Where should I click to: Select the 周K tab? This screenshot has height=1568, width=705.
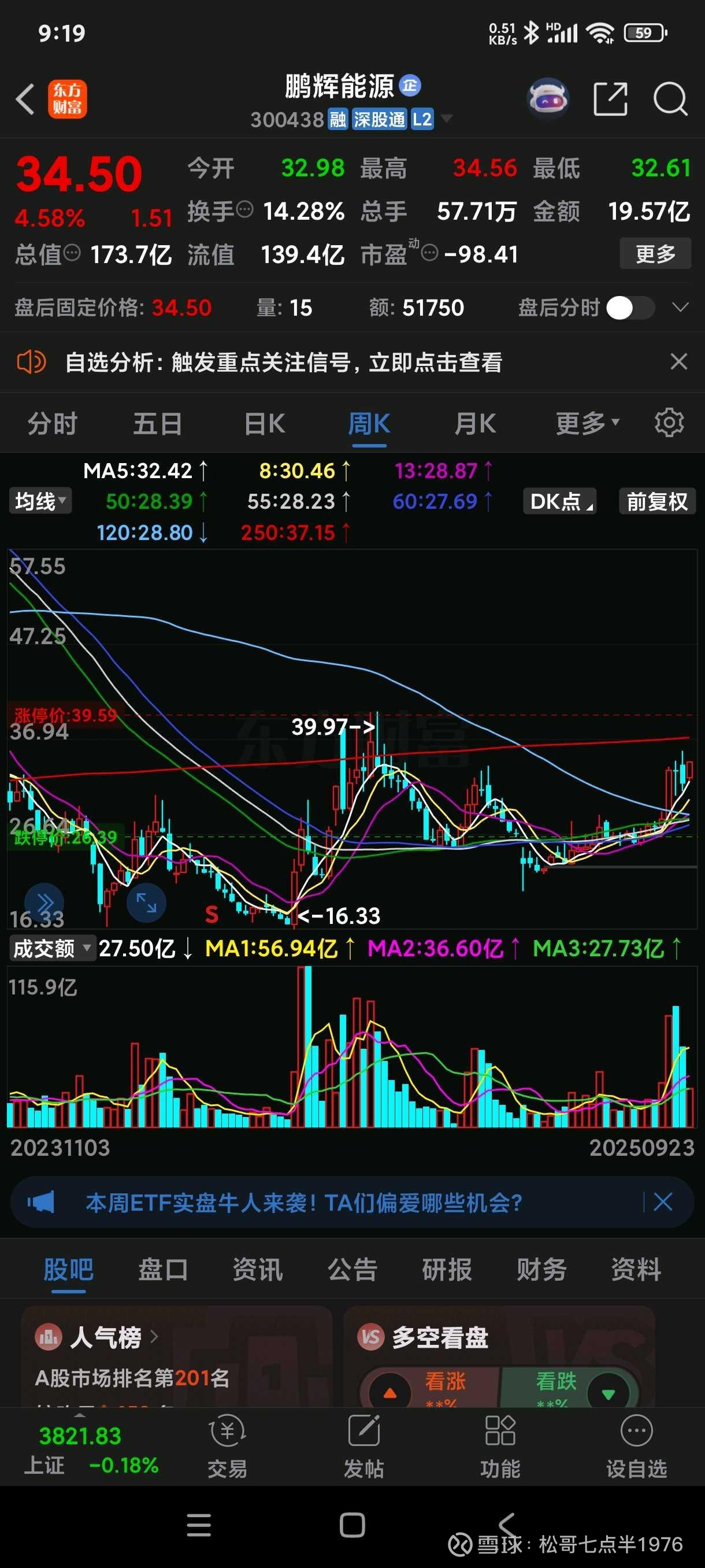click(369, 423)
